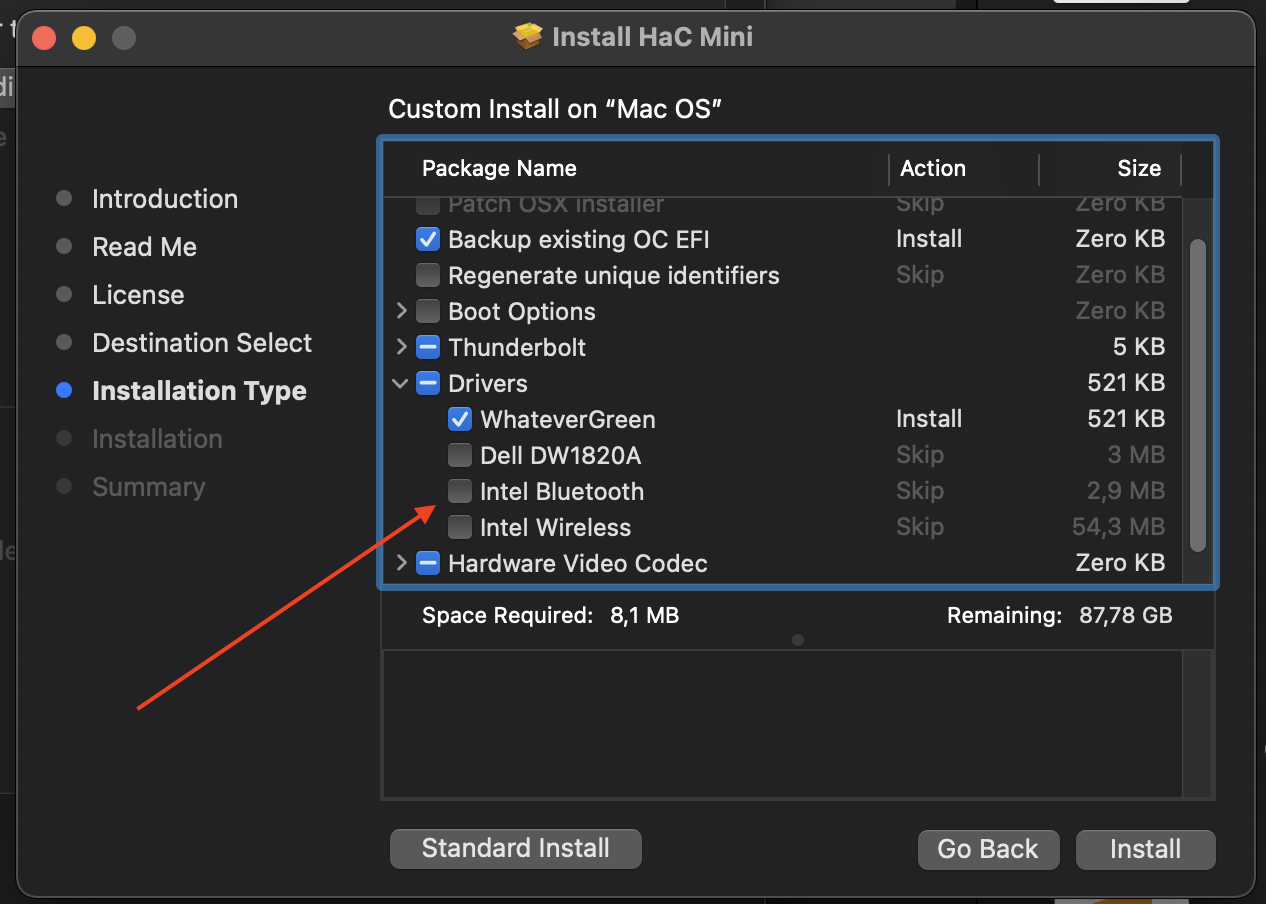Click the Thunderbolt row label
Image resolution: width=1266 pixels, height=904 pixels.
(x=517, y=347)
